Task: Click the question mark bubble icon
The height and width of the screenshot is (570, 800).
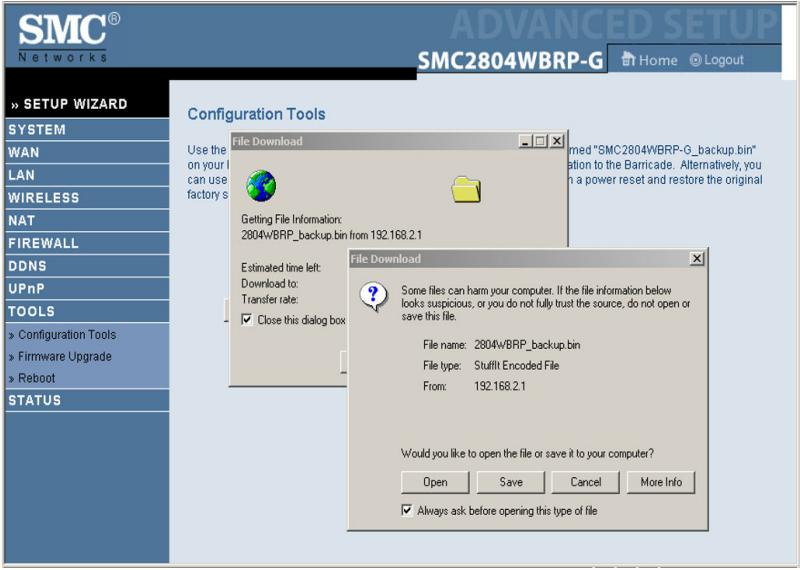Action: point(373,296)
